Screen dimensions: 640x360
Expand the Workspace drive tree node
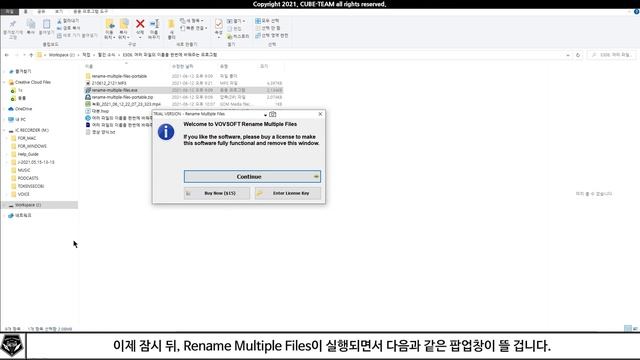pos(4,205)
